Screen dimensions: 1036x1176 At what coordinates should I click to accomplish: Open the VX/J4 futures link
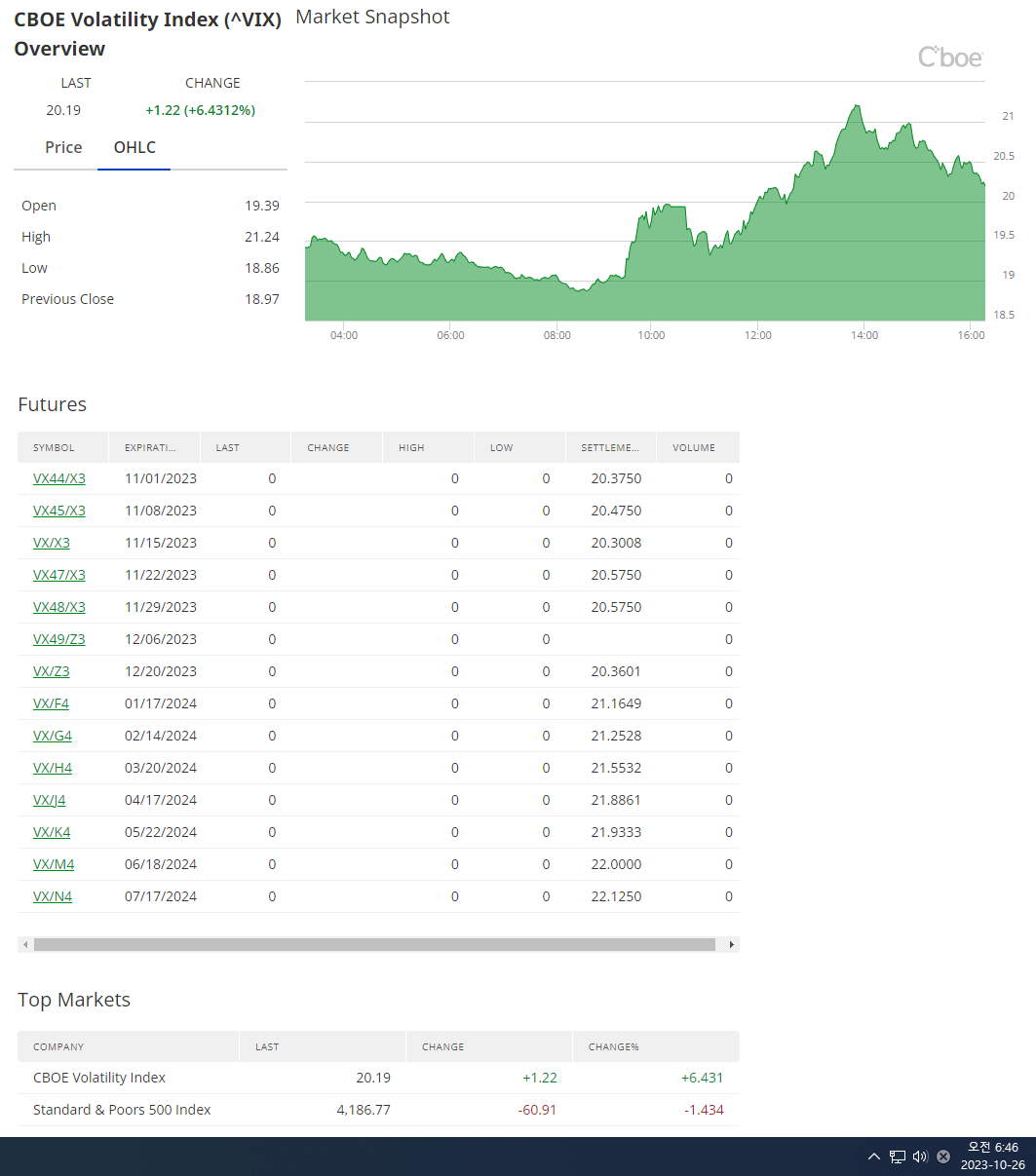(x=50, y=800)
